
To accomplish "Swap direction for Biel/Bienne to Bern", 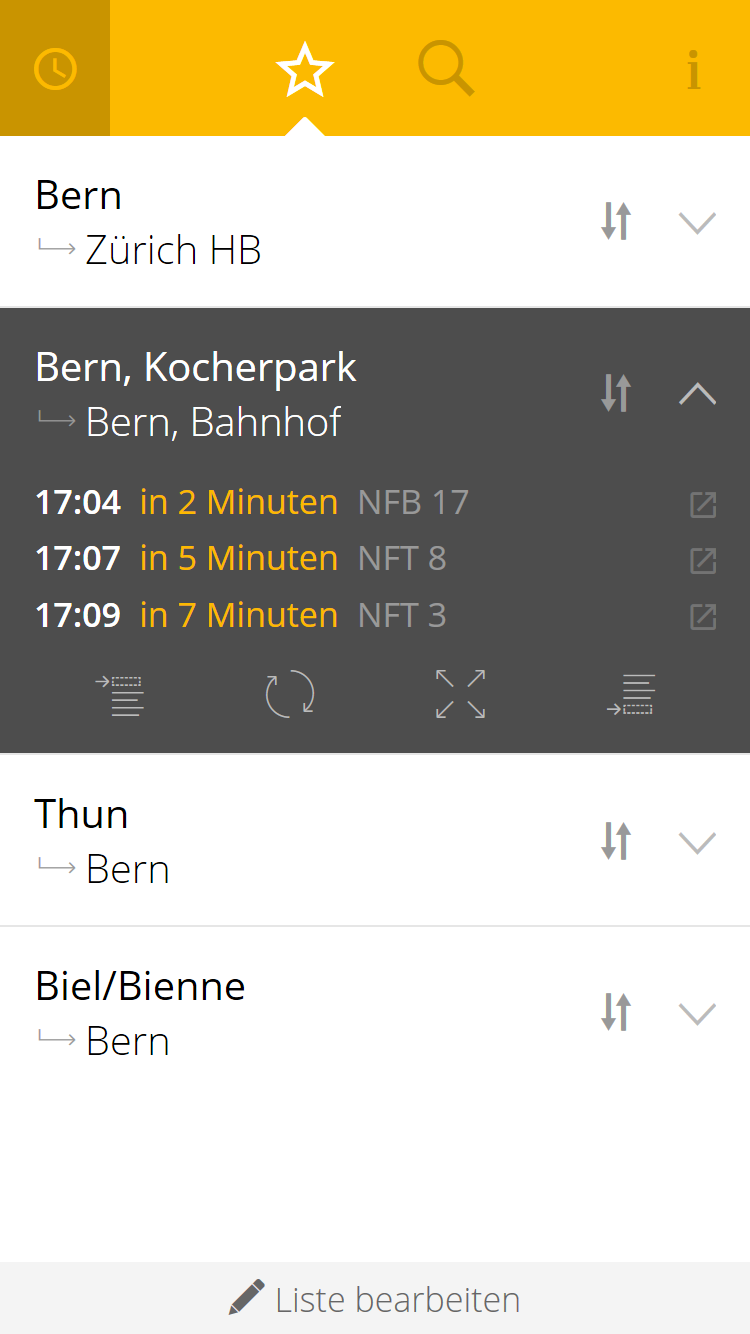I will [616, 1012].
